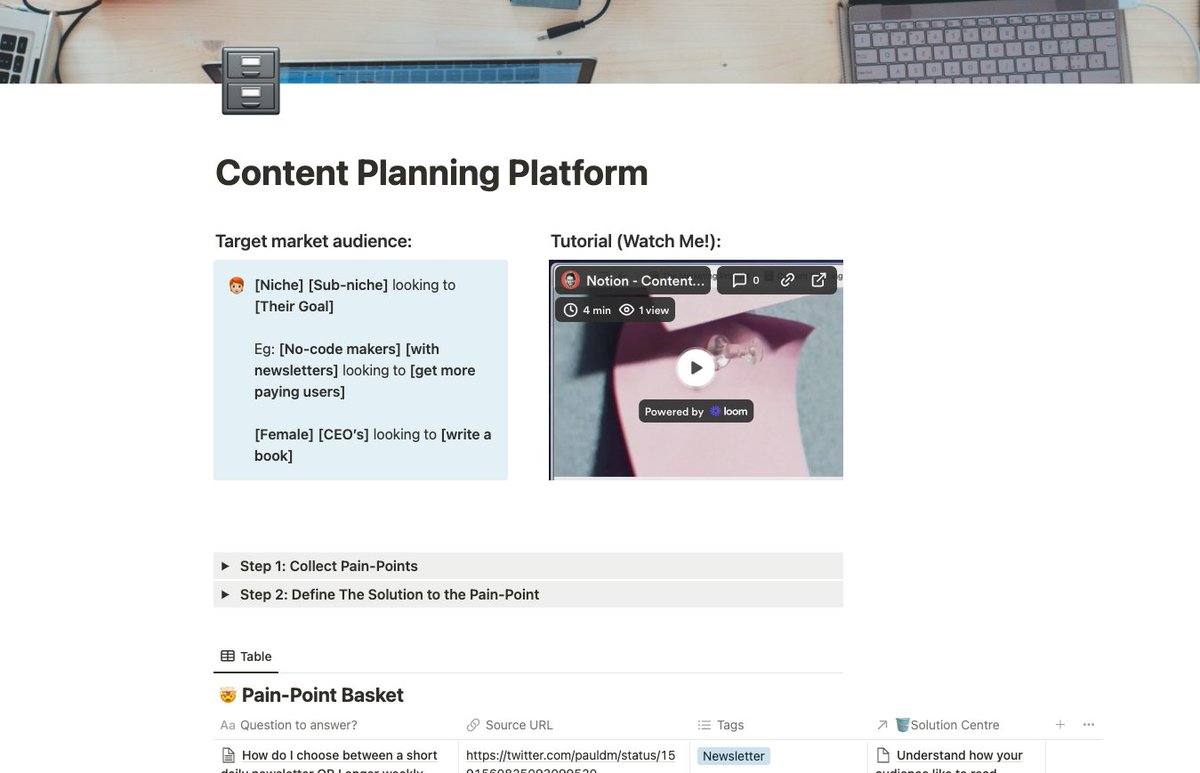
Task: Click the Solution Centre column header
Action: coord(937,725)
